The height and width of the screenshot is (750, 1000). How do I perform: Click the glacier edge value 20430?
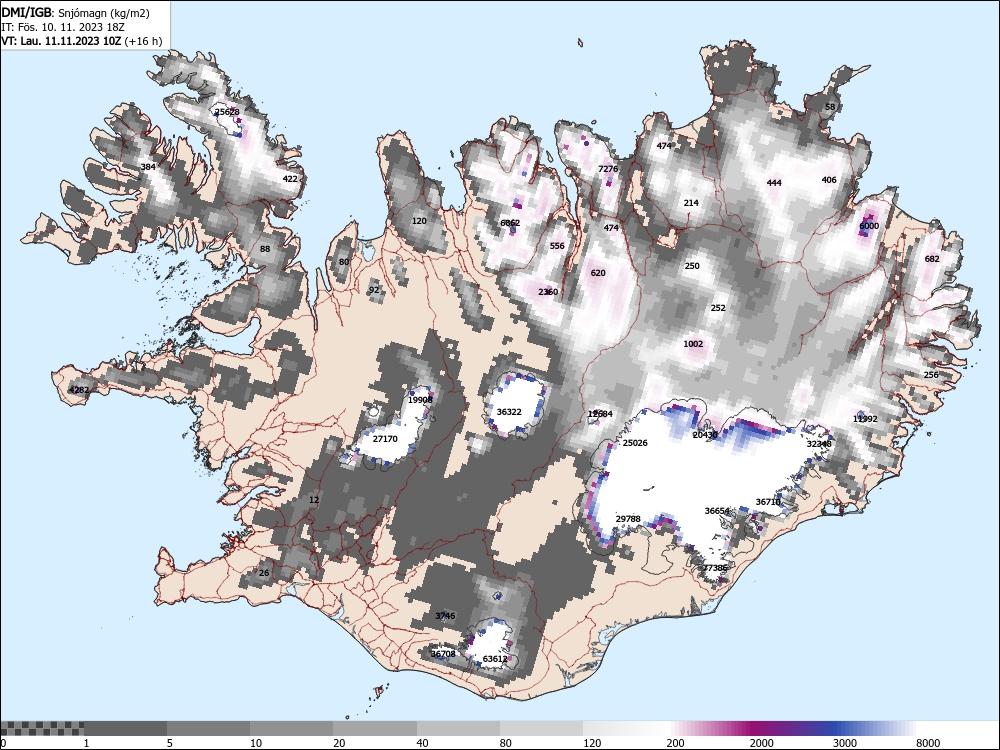[x=705, y=434]
